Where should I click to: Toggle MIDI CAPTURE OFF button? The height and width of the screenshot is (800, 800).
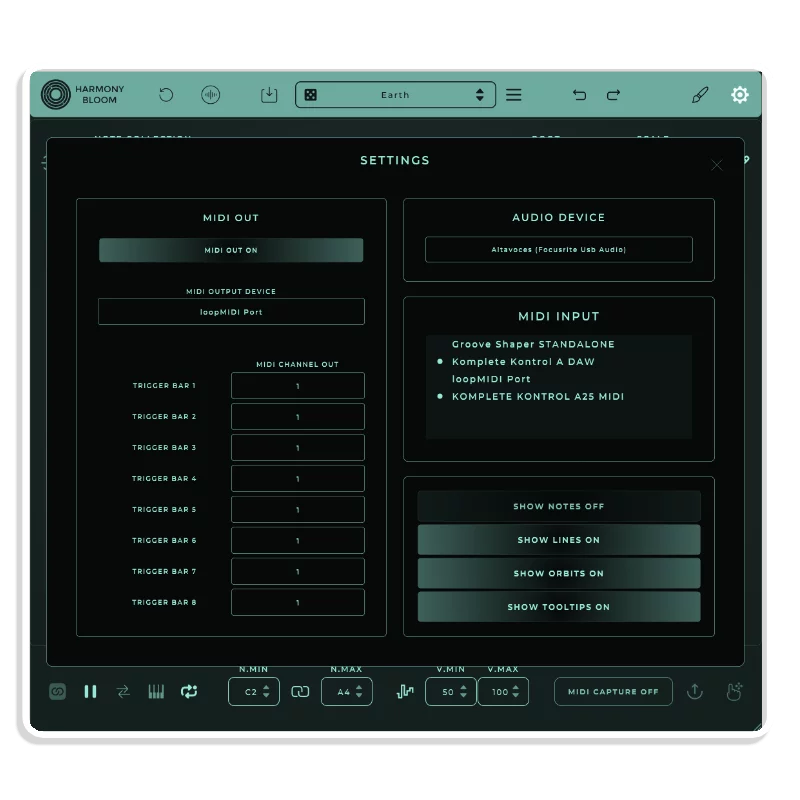[613, 692]
